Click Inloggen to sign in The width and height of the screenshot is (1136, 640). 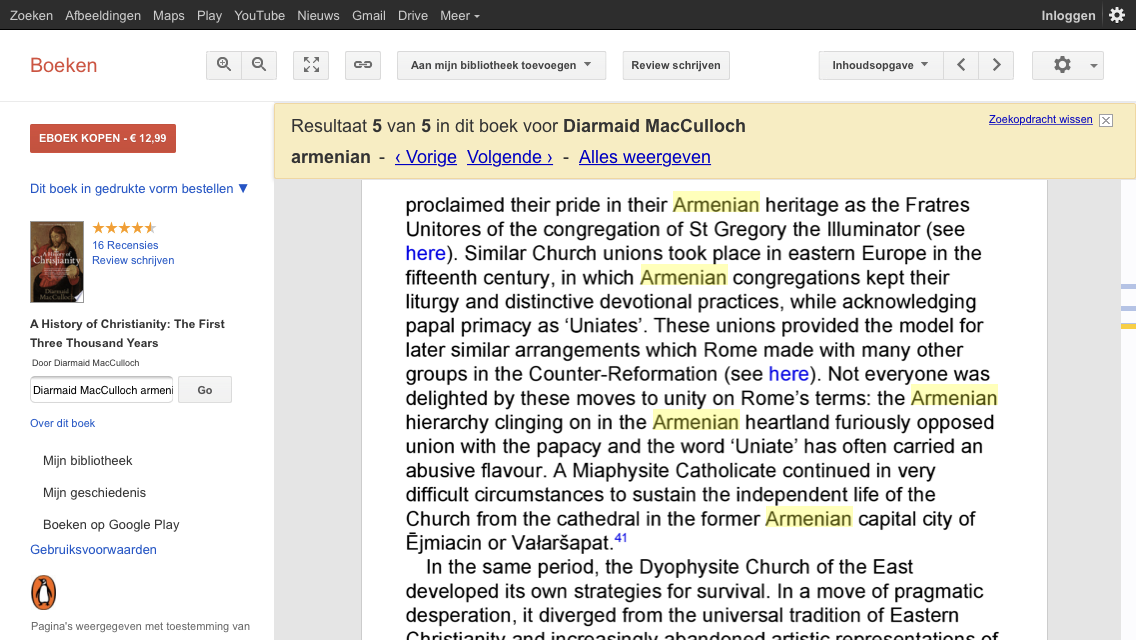[1068, 15]
